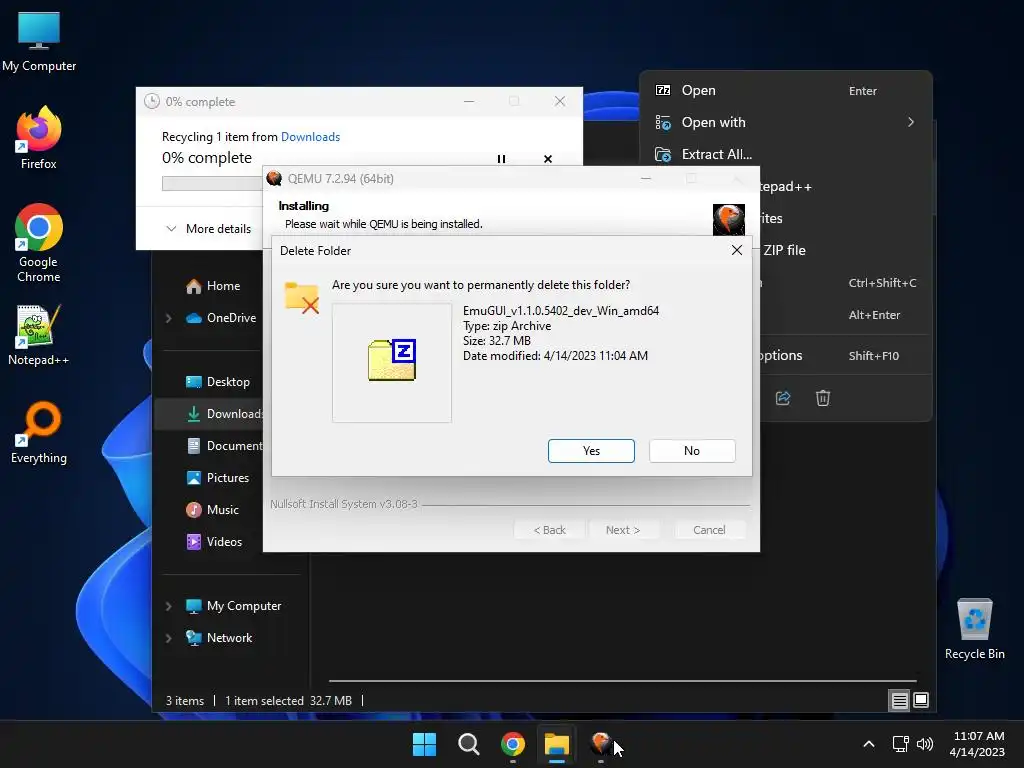
Task: Select Network in Explorer sidebar
Action: 219,638
